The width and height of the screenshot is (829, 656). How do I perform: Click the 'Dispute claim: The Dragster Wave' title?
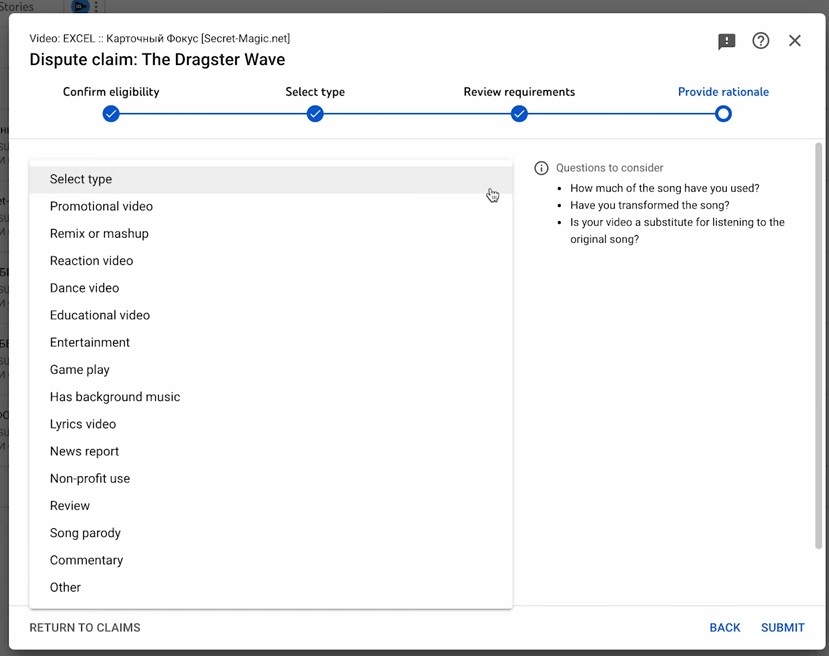tap(157, 60)
